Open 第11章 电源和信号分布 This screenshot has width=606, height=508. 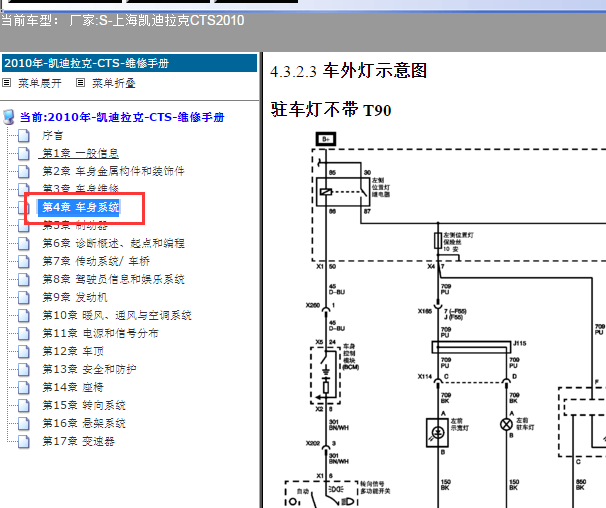coord(100,333)
